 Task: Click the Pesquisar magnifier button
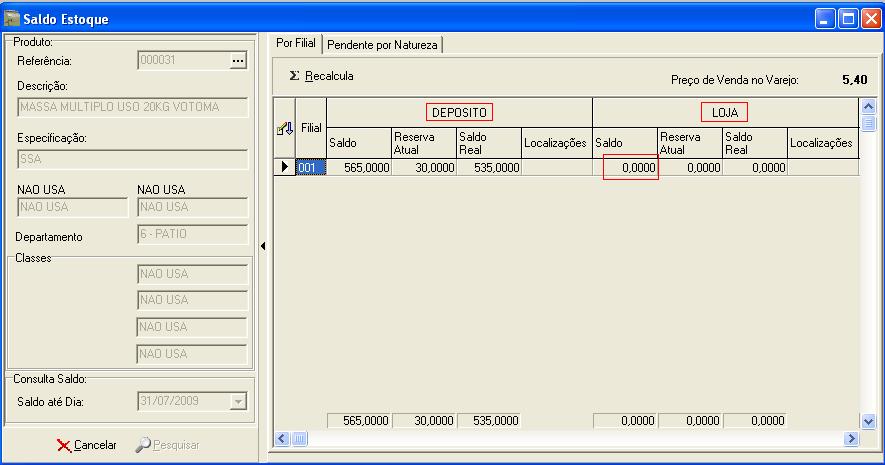pyautogui.click(x=168, y=444)
